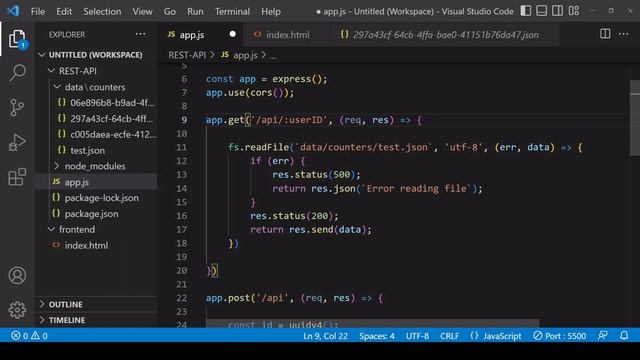Click the line 13 gutter number
Screen dimensions: 640x360
(x=182, y=175)
